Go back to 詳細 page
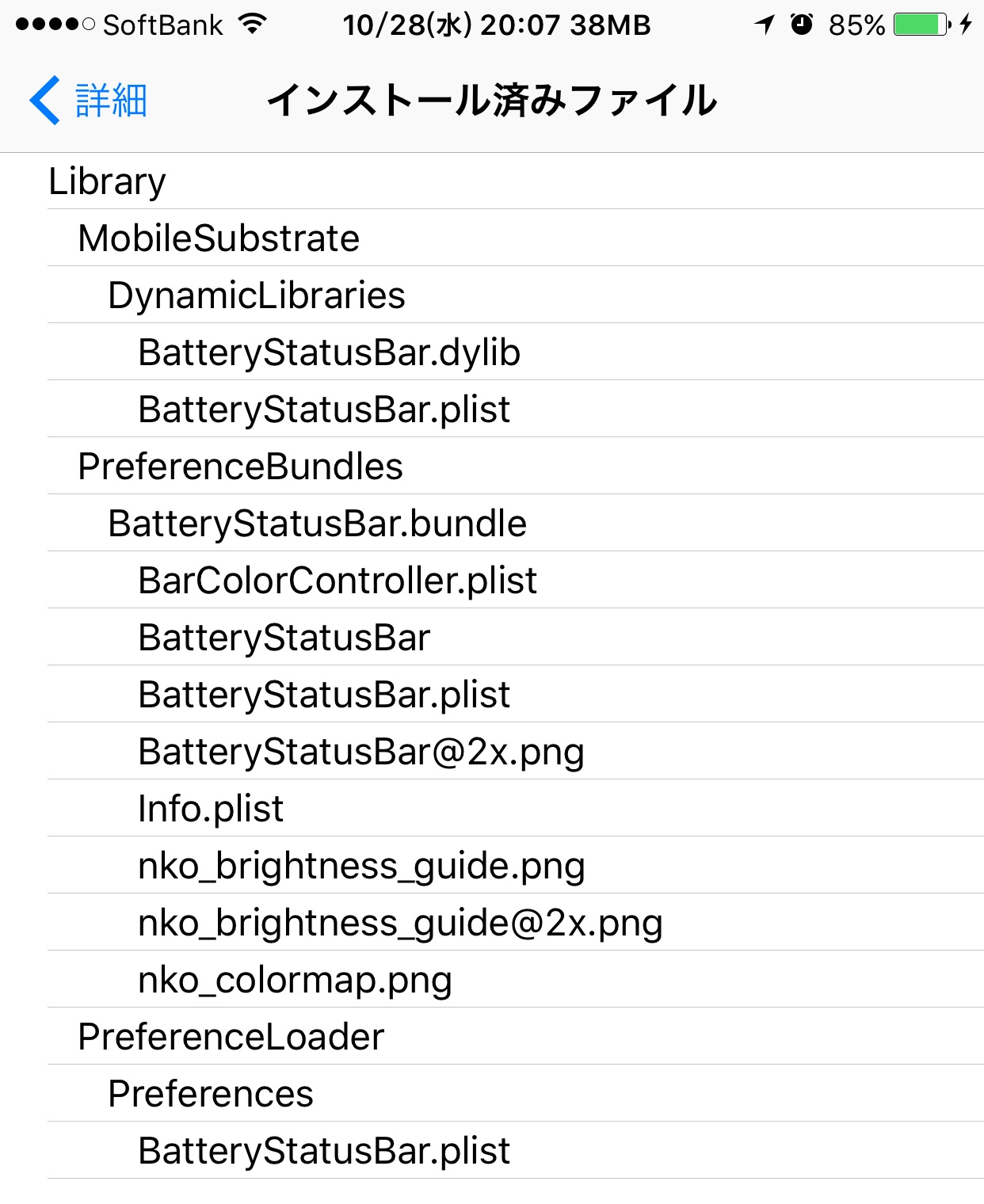The height and width of the screenshot is (1204, 984). [x=88, y=101]
